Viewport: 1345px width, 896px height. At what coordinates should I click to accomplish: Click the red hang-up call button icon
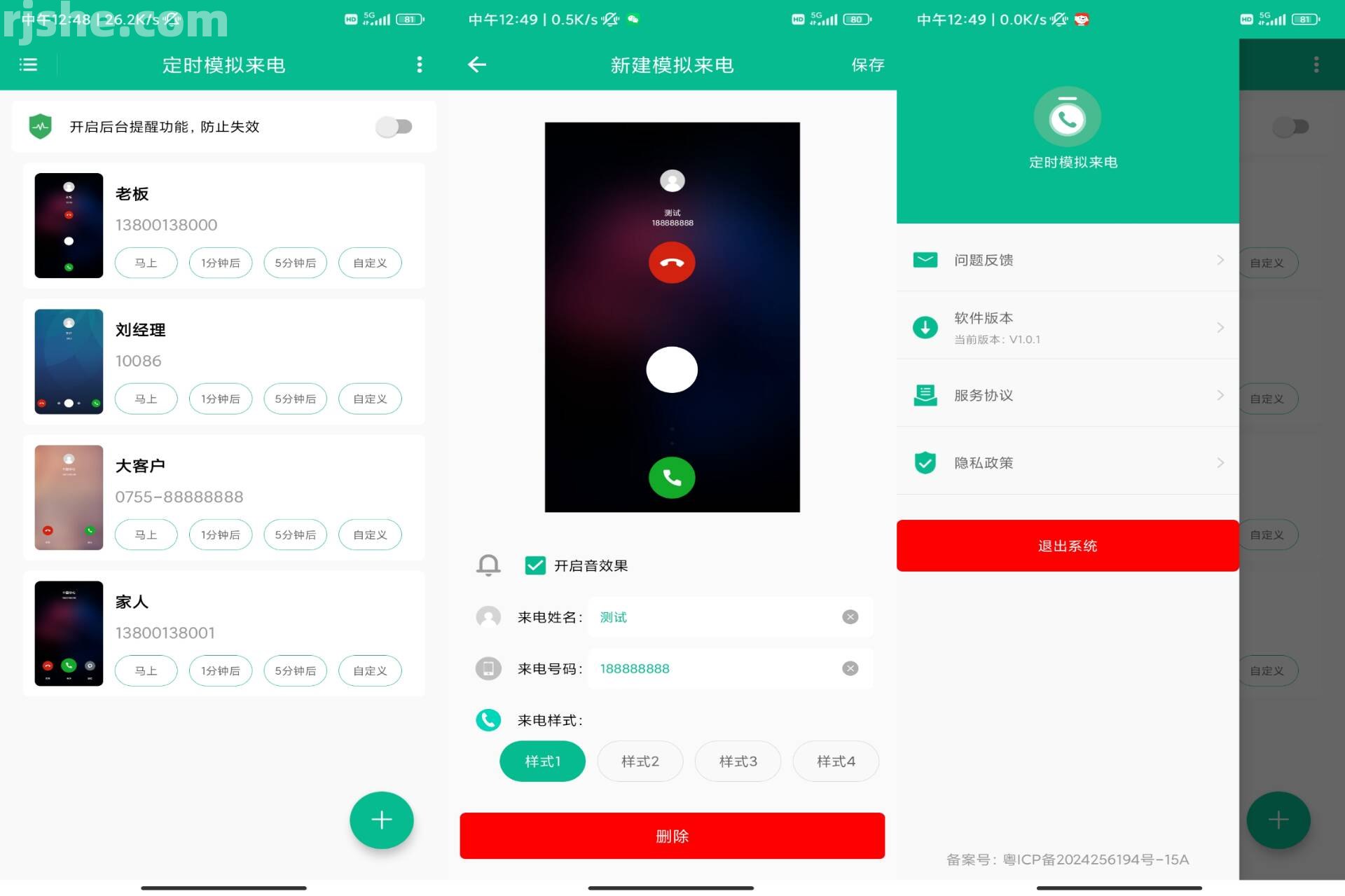[x=672, y=262]
